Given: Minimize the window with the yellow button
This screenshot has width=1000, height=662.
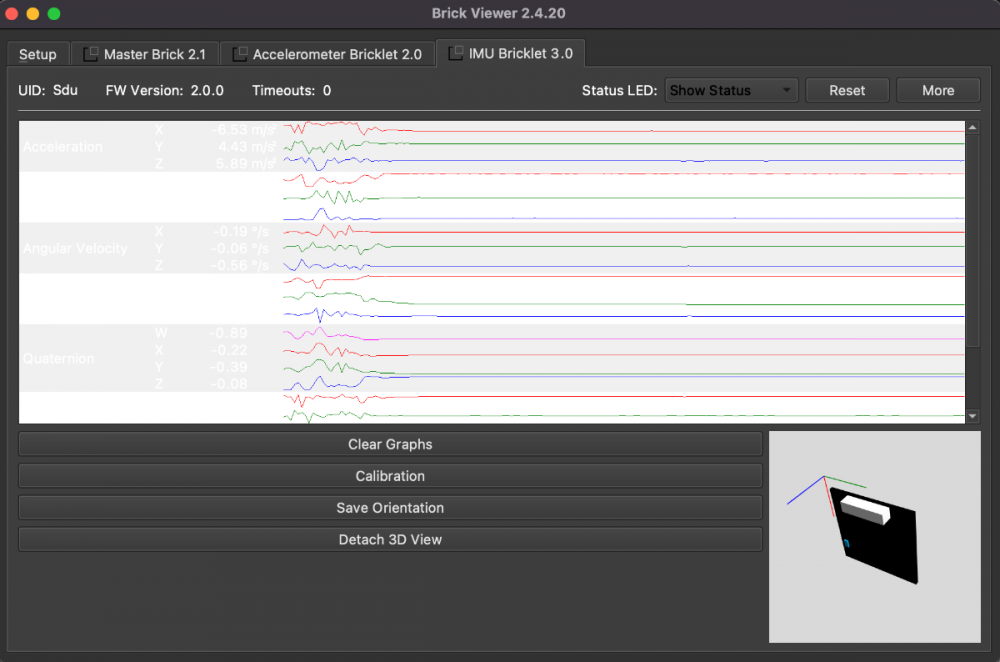Looking at the screenshot, I should tap(33, 14).
